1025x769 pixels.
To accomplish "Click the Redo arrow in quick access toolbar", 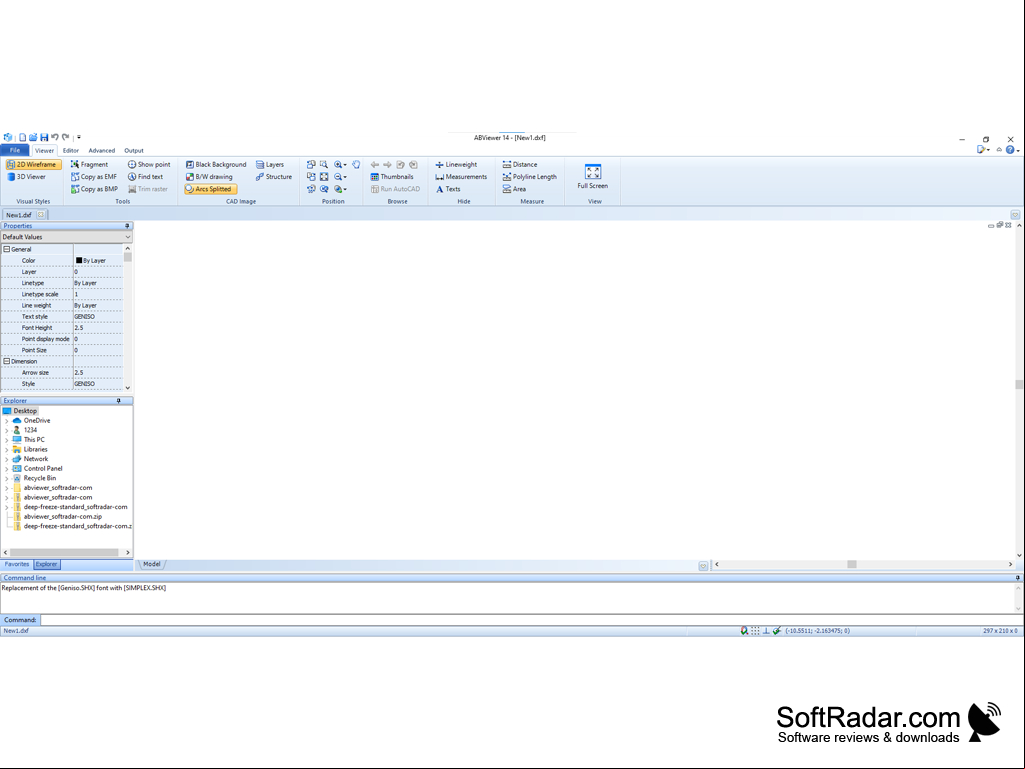I will 65,137.
